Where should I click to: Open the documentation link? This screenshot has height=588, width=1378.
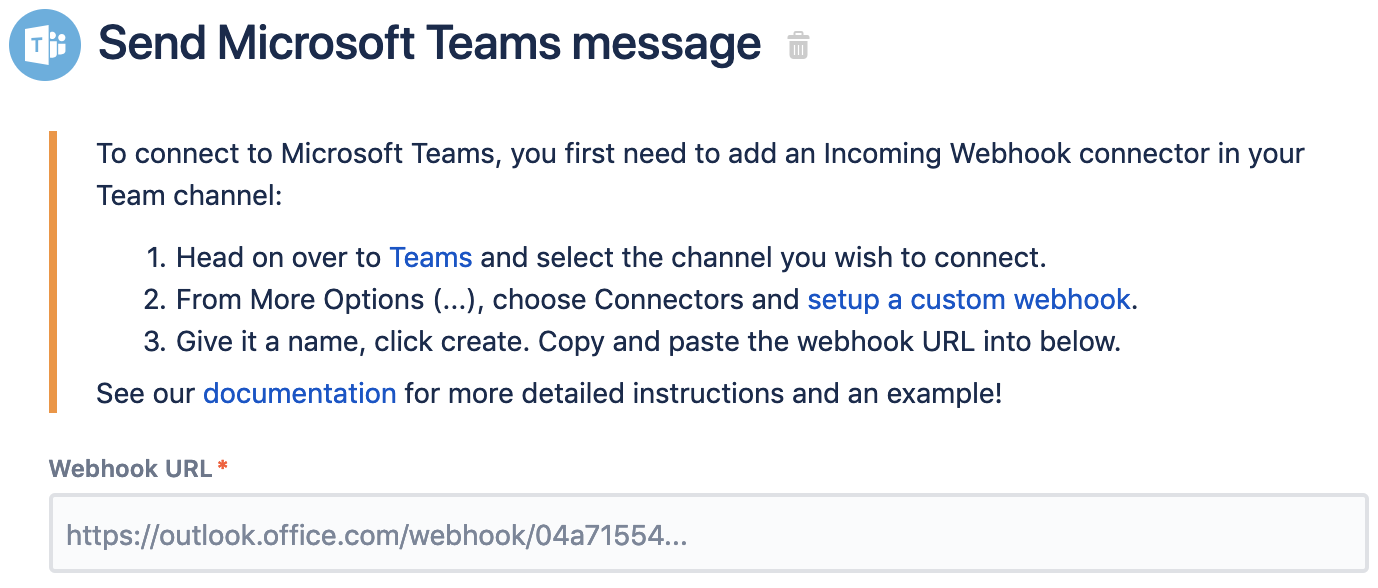pos(300,393)
